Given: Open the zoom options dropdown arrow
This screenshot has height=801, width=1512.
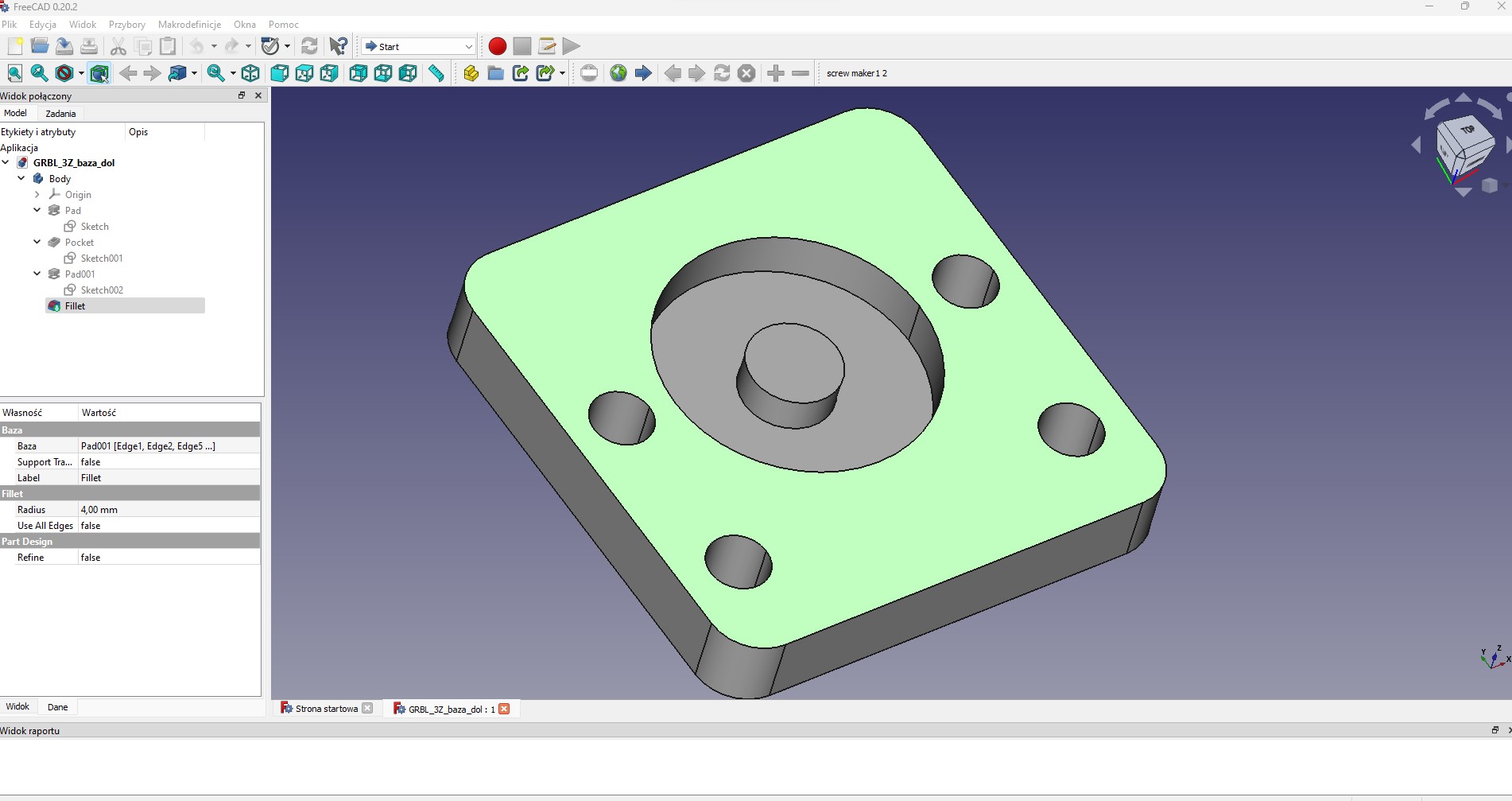Looking at the screenshot, I should 232,73.
